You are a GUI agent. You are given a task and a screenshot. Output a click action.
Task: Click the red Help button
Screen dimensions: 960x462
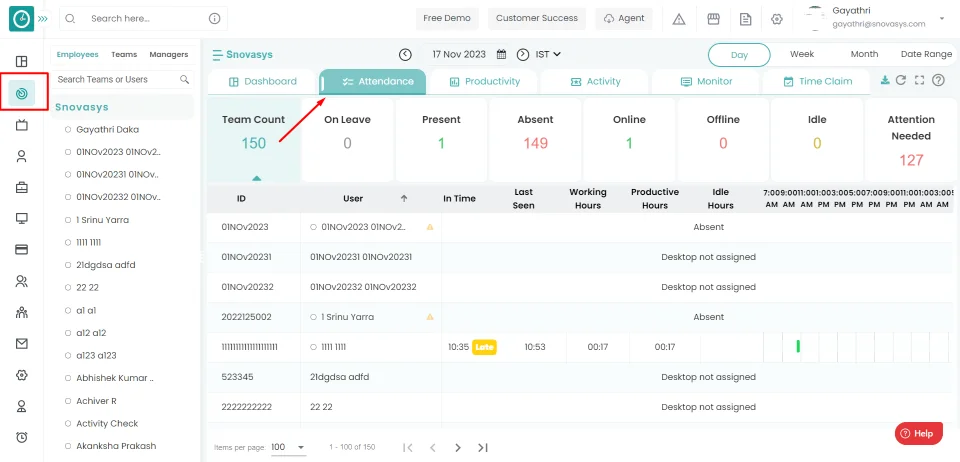tap(917, 433)
